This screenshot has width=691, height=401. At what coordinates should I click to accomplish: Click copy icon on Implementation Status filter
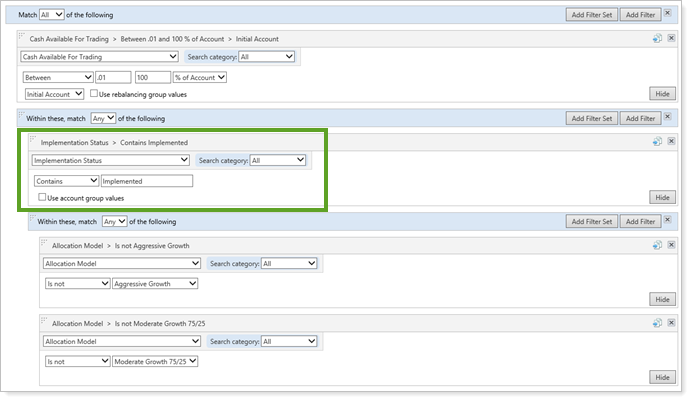click(657, 142)
